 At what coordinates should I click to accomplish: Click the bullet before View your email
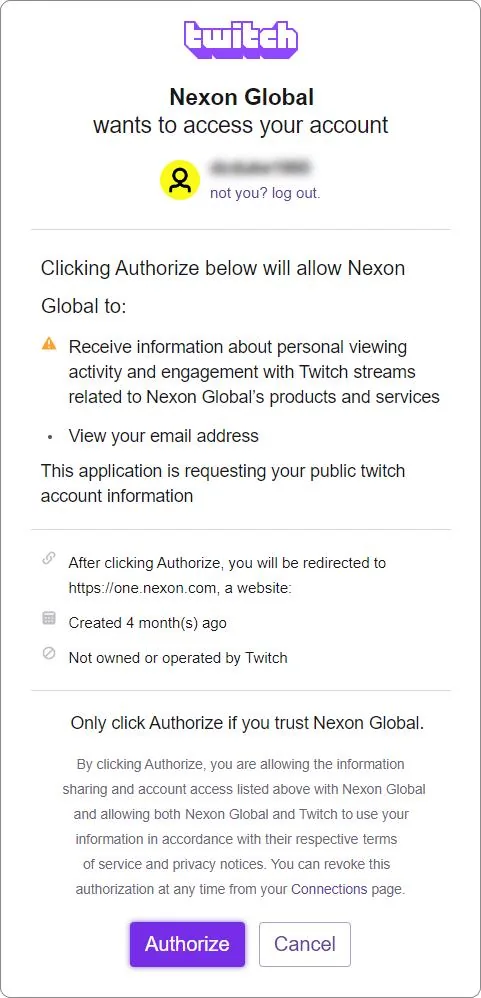pyautogui.click(x=50, y=437)
